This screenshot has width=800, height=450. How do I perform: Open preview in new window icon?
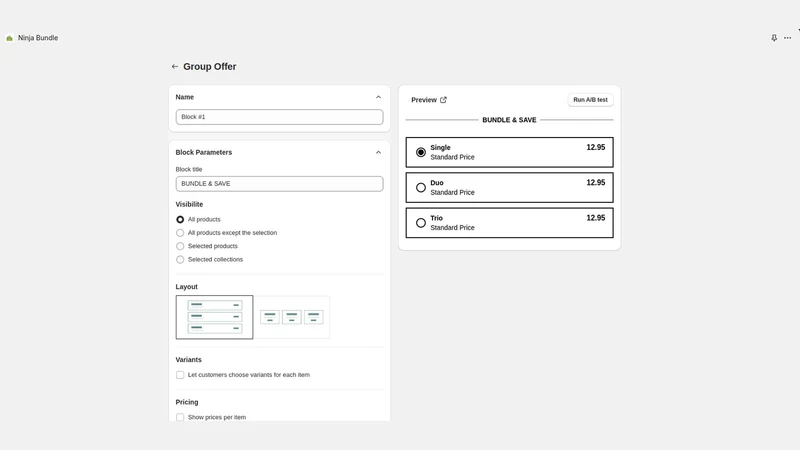[x=443, y=100]
